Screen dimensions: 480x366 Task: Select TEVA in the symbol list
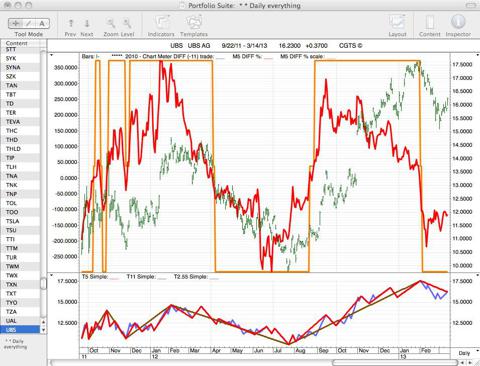point(20,122)
